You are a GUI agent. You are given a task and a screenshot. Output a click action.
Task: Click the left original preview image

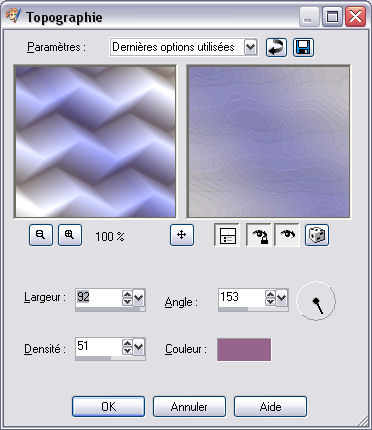[x=95, y=142]
